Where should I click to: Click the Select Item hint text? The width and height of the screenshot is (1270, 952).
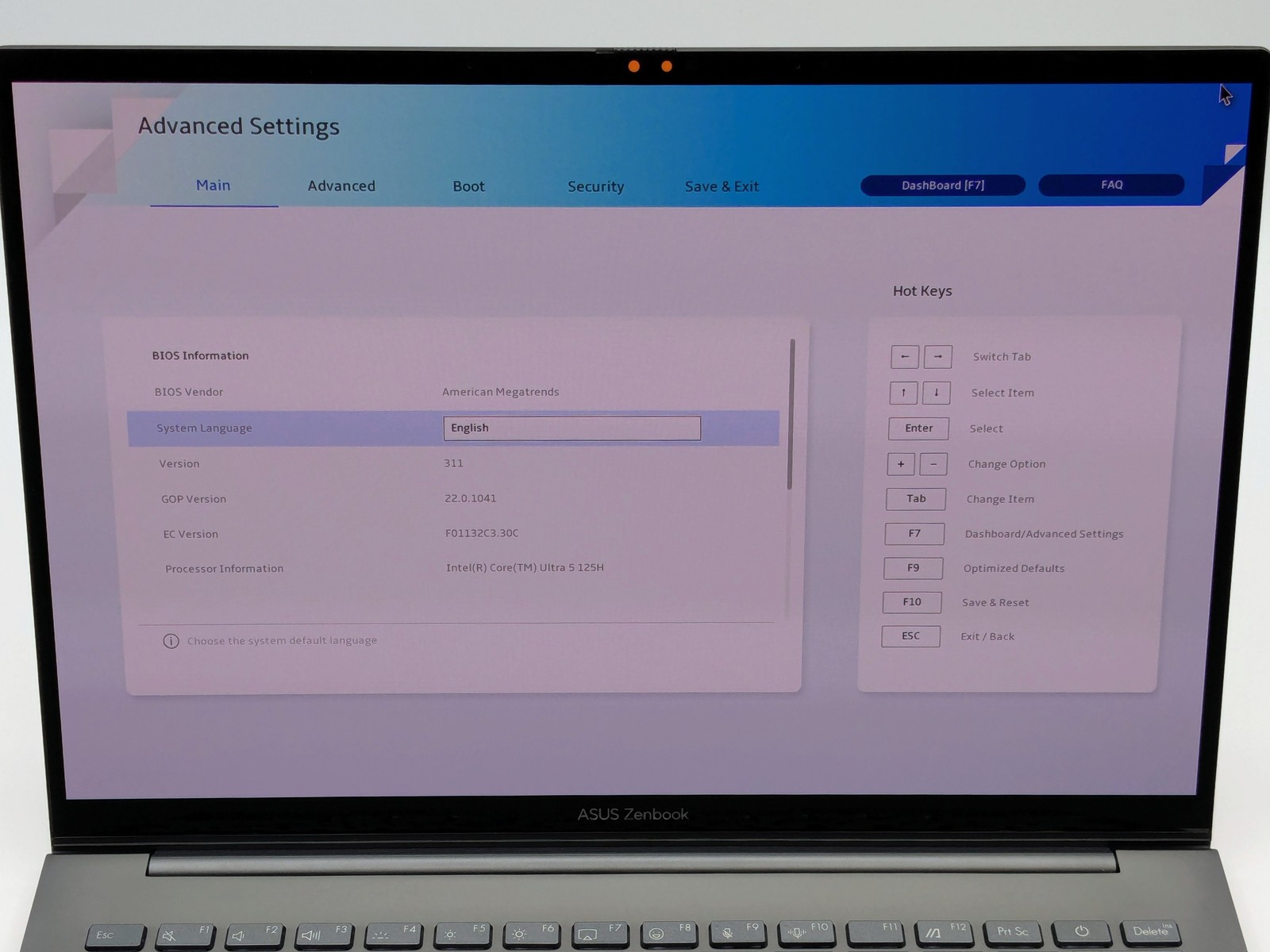(1003, 393)
